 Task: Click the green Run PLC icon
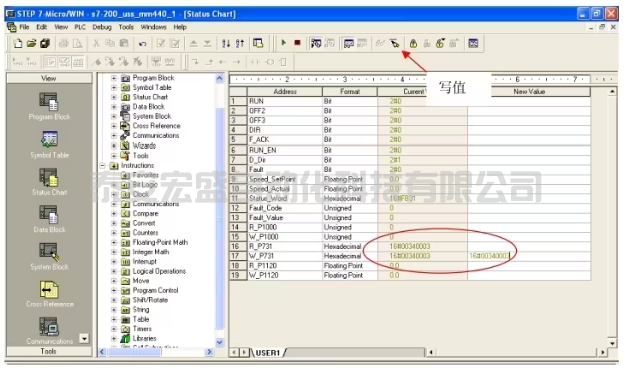[x=284, y=43]
